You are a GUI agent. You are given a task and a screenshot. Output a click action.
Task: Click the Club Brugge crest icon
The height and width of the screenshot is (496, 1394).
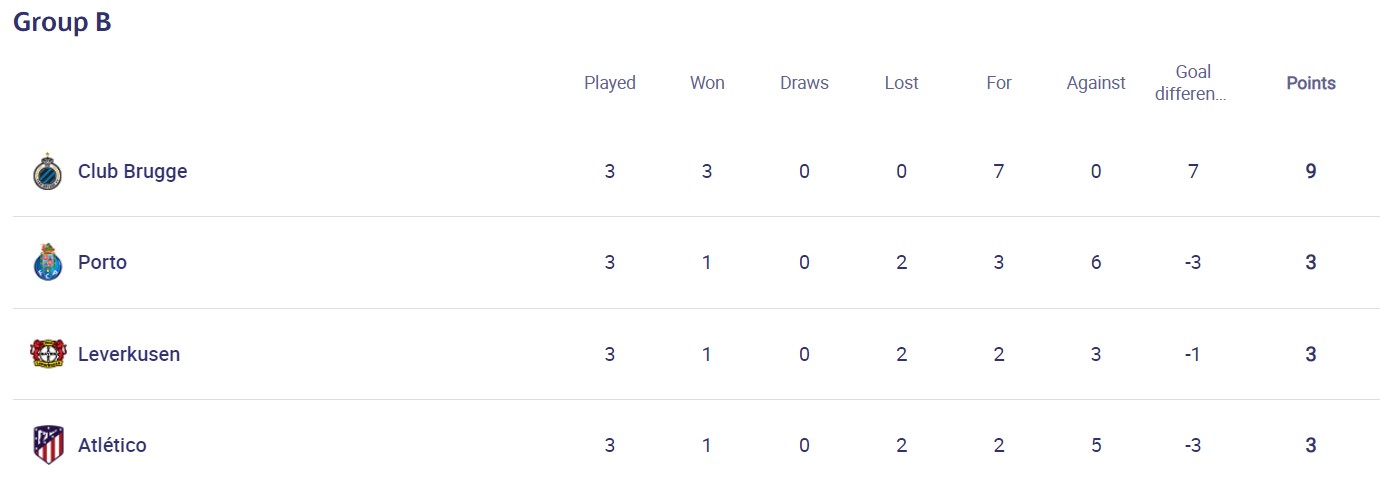pos(47,172)
